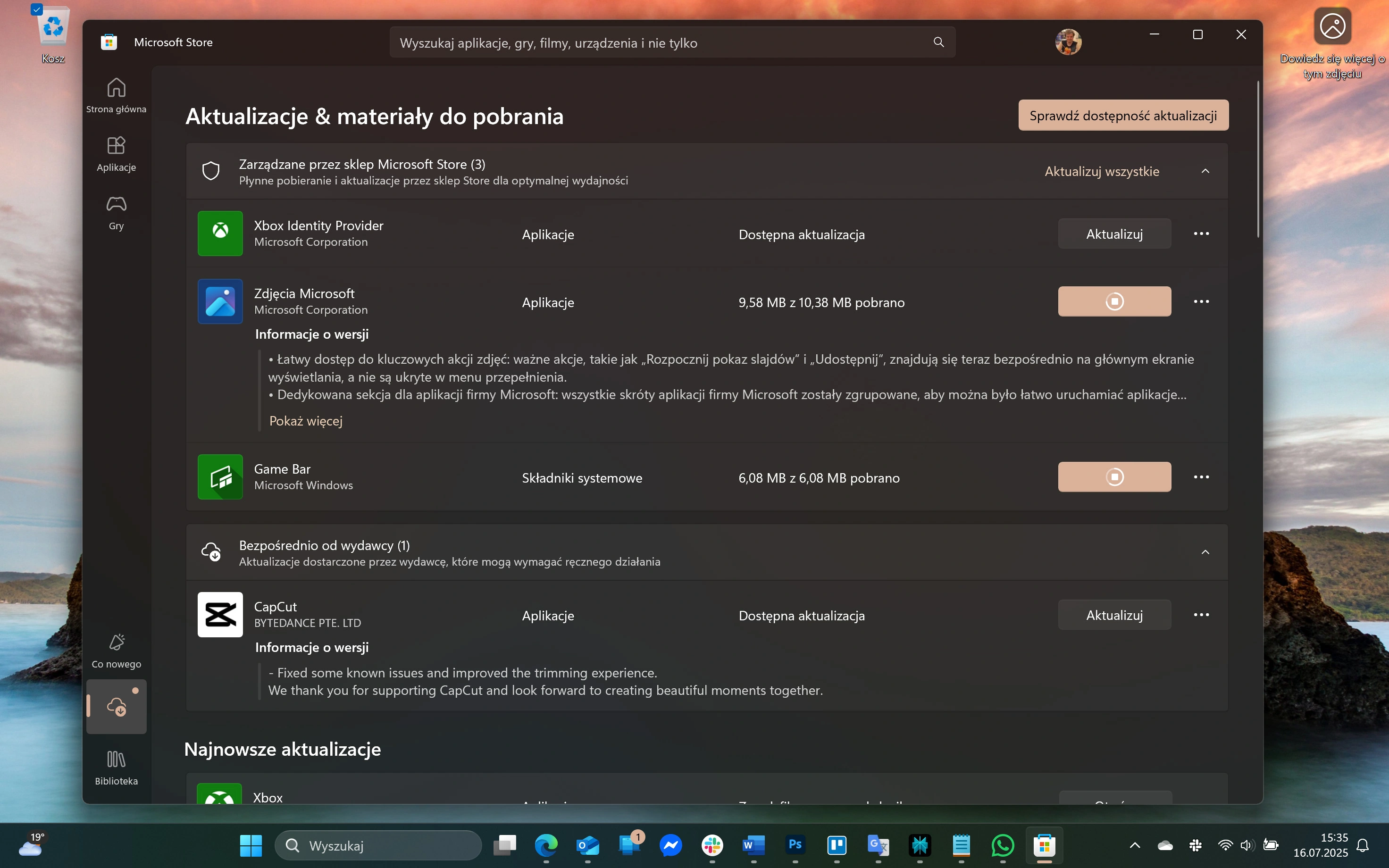
Task: Click the Game Bar app icon
Action: click(220, 477)
